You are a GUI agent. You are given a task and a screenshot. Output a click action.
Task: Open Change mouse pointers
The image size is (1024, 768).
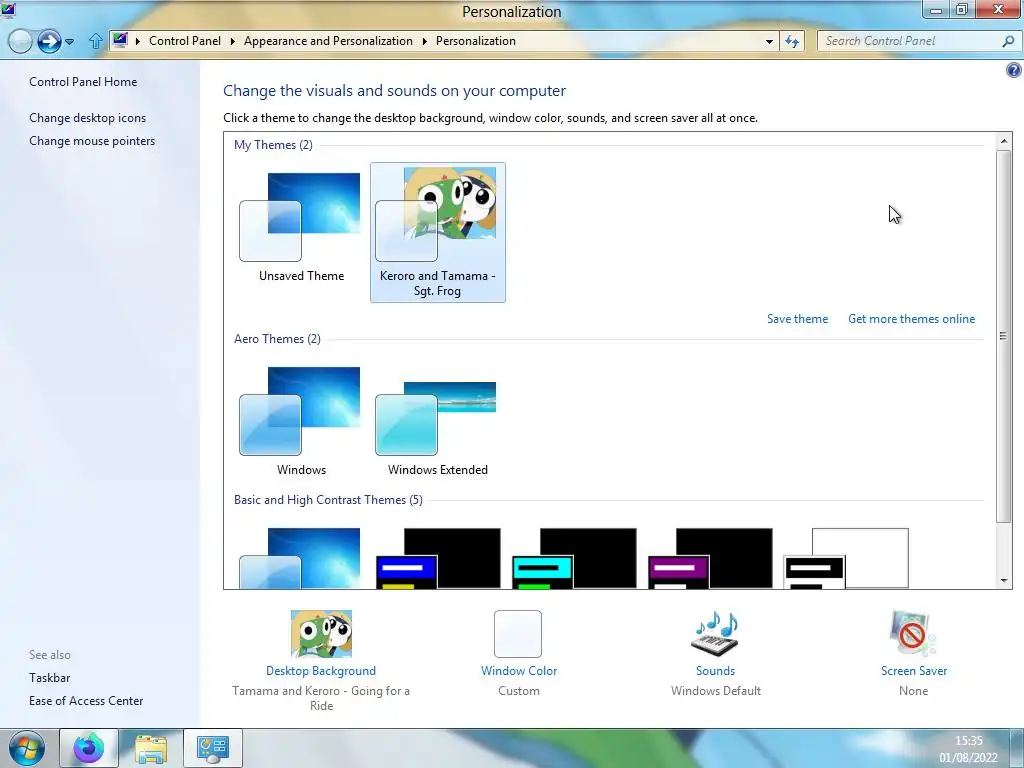pos(92,140)
